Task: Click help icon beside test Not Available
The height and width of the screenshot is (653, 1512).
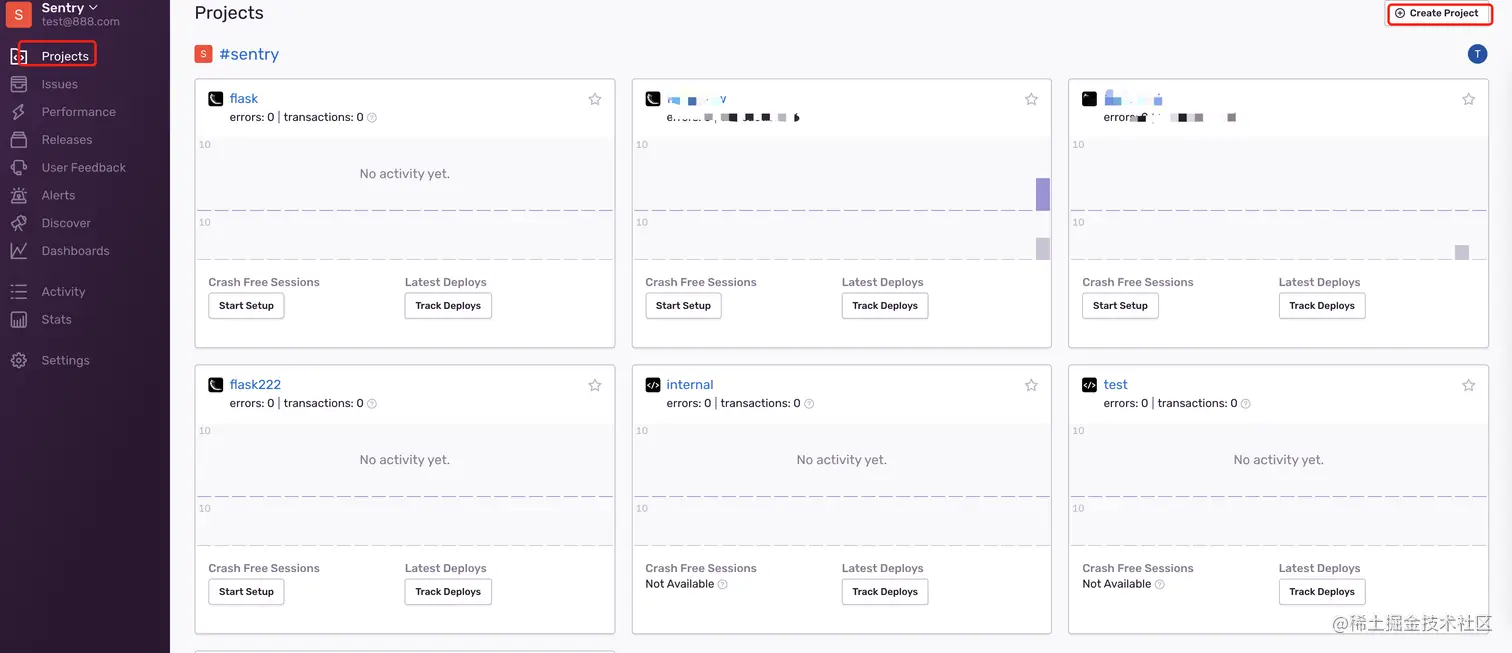Action: click(x=1159, y=585)
